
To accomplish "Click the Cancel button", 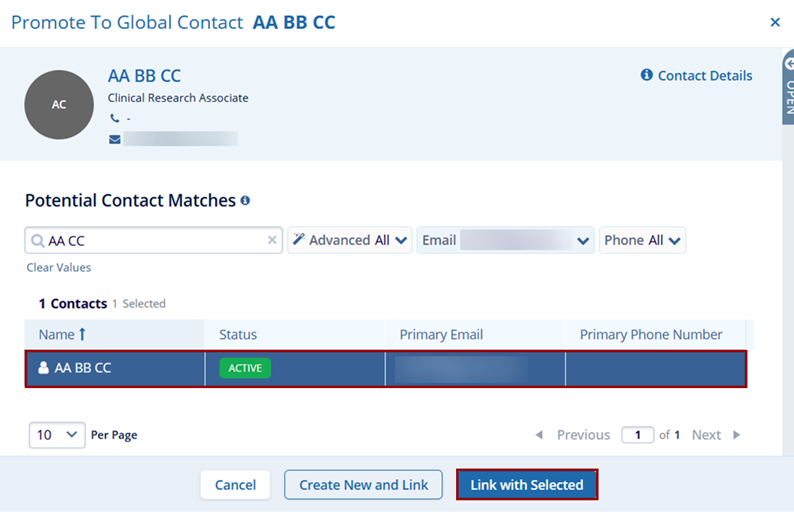I will [x=235, y=485].
